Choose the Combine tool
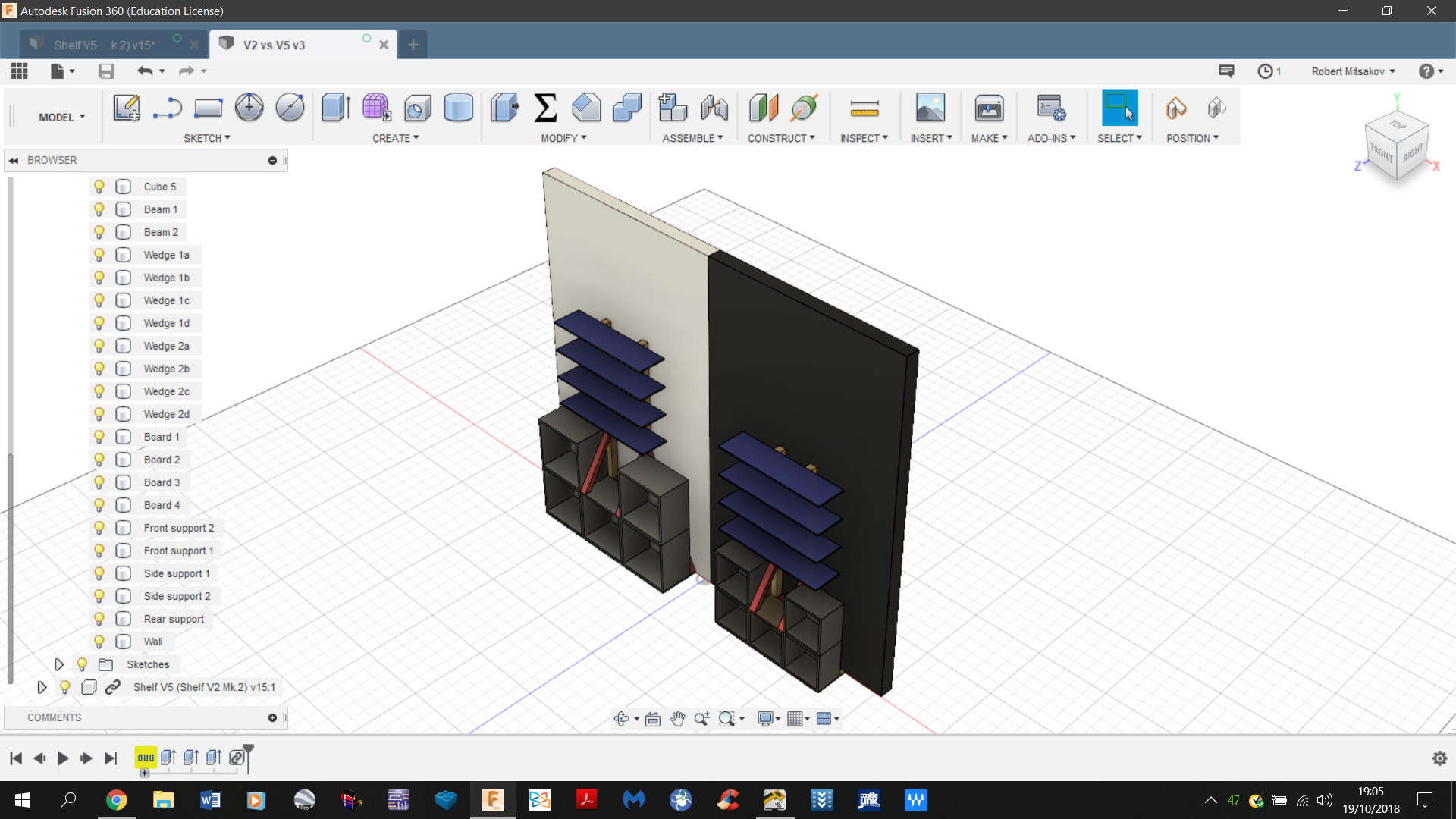This screenshot has height=819, width=1456. pyautogui.click(x=627, y=108)
